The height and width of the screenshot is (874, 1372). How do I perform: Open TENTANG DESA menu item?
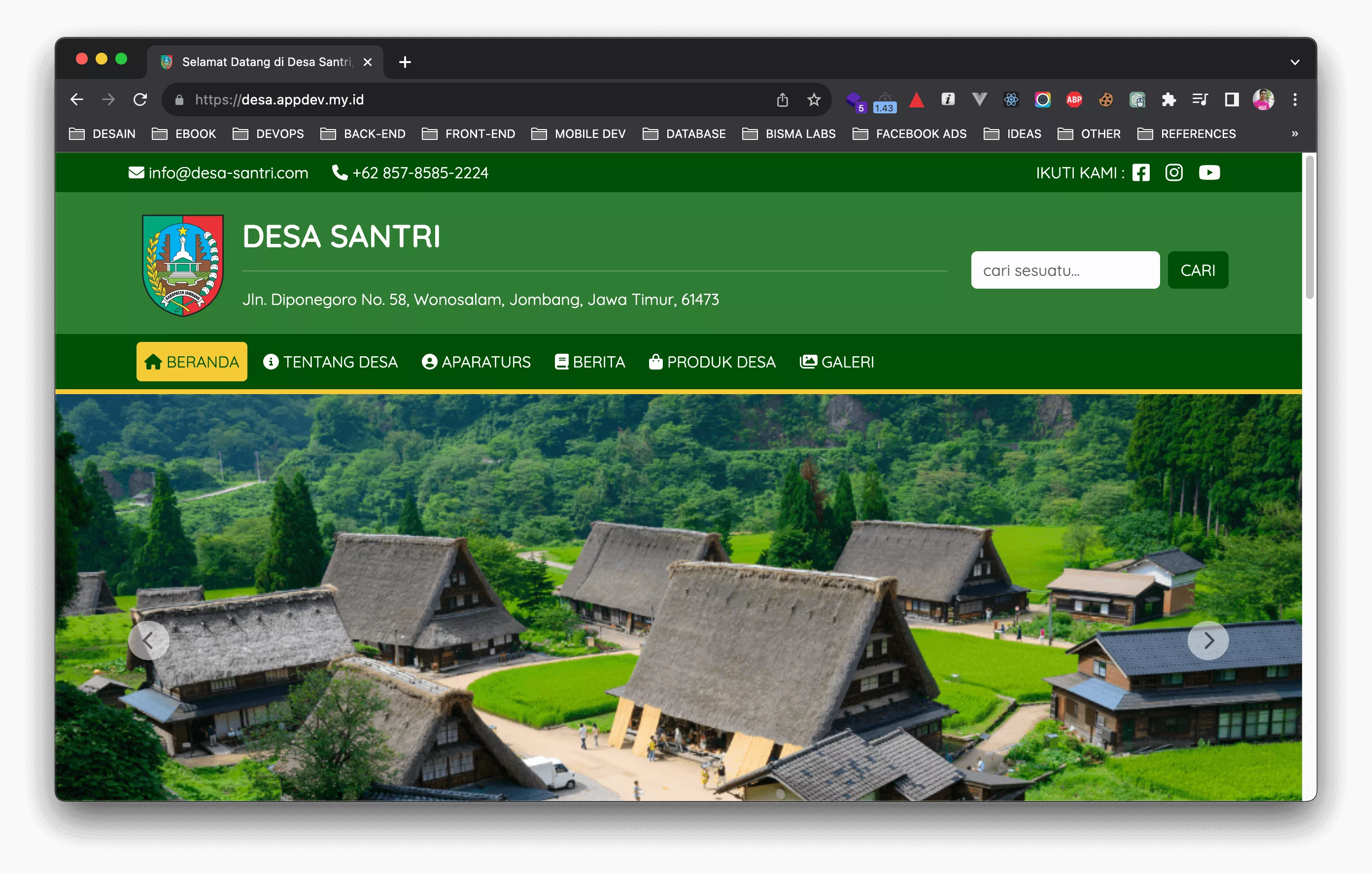tap(331, 362)
